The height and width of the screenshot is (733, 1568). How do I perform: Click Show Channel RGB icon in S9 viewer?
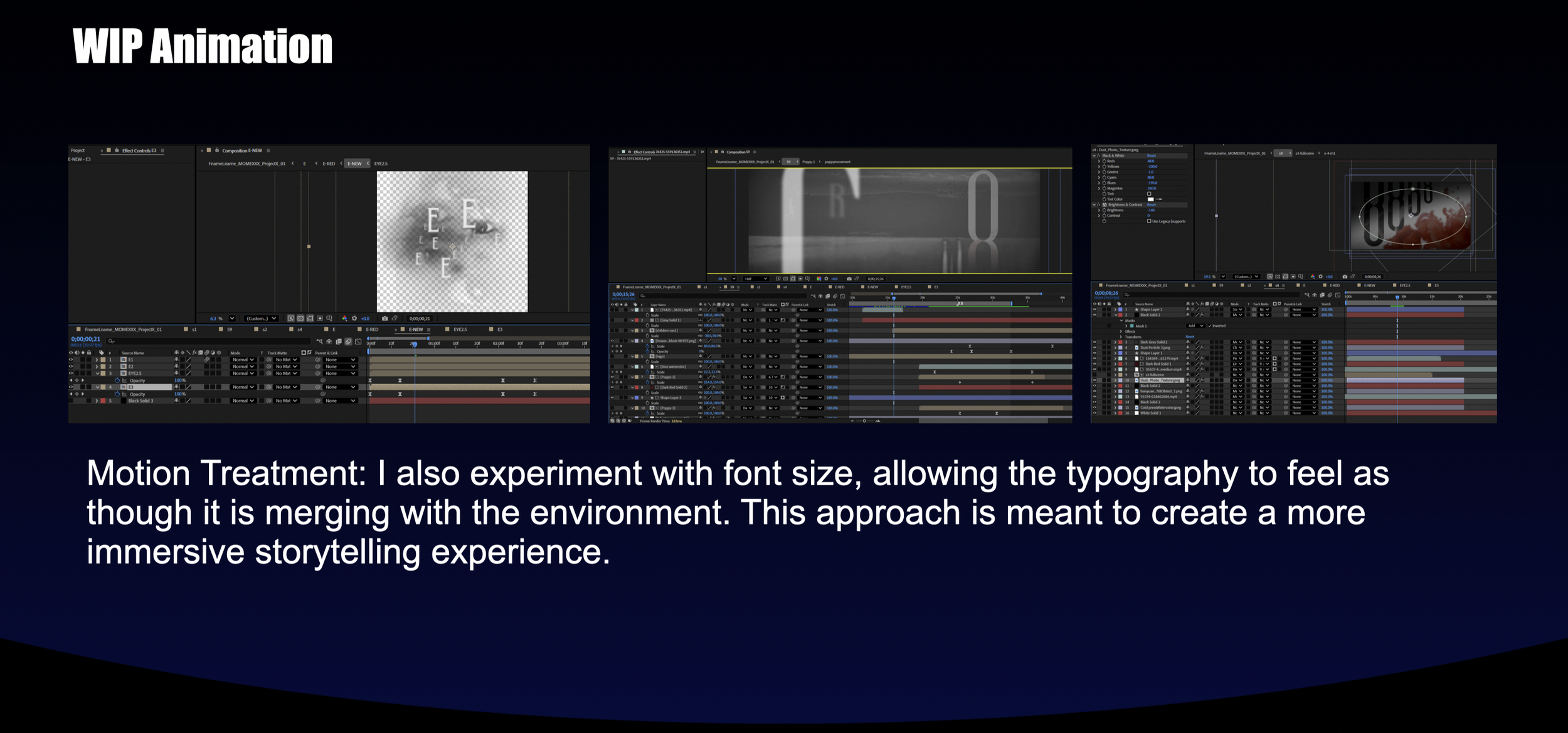[x=819, y=279]
